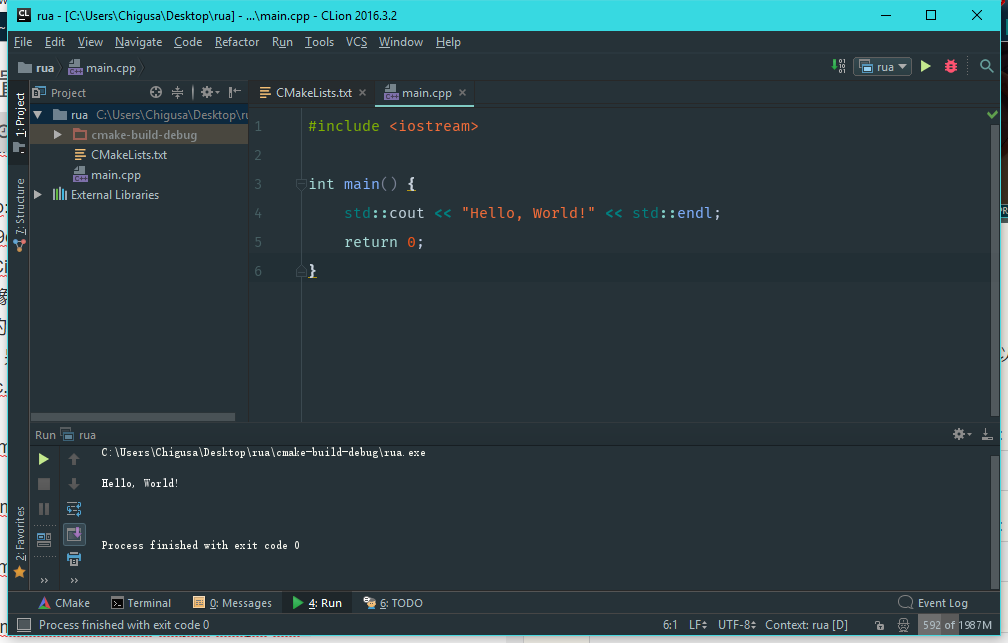The width and height of the screenshot is (1008, 643).
Task: Click the scroll-from-source target icon in Project panel
Action: pos(156,93)
